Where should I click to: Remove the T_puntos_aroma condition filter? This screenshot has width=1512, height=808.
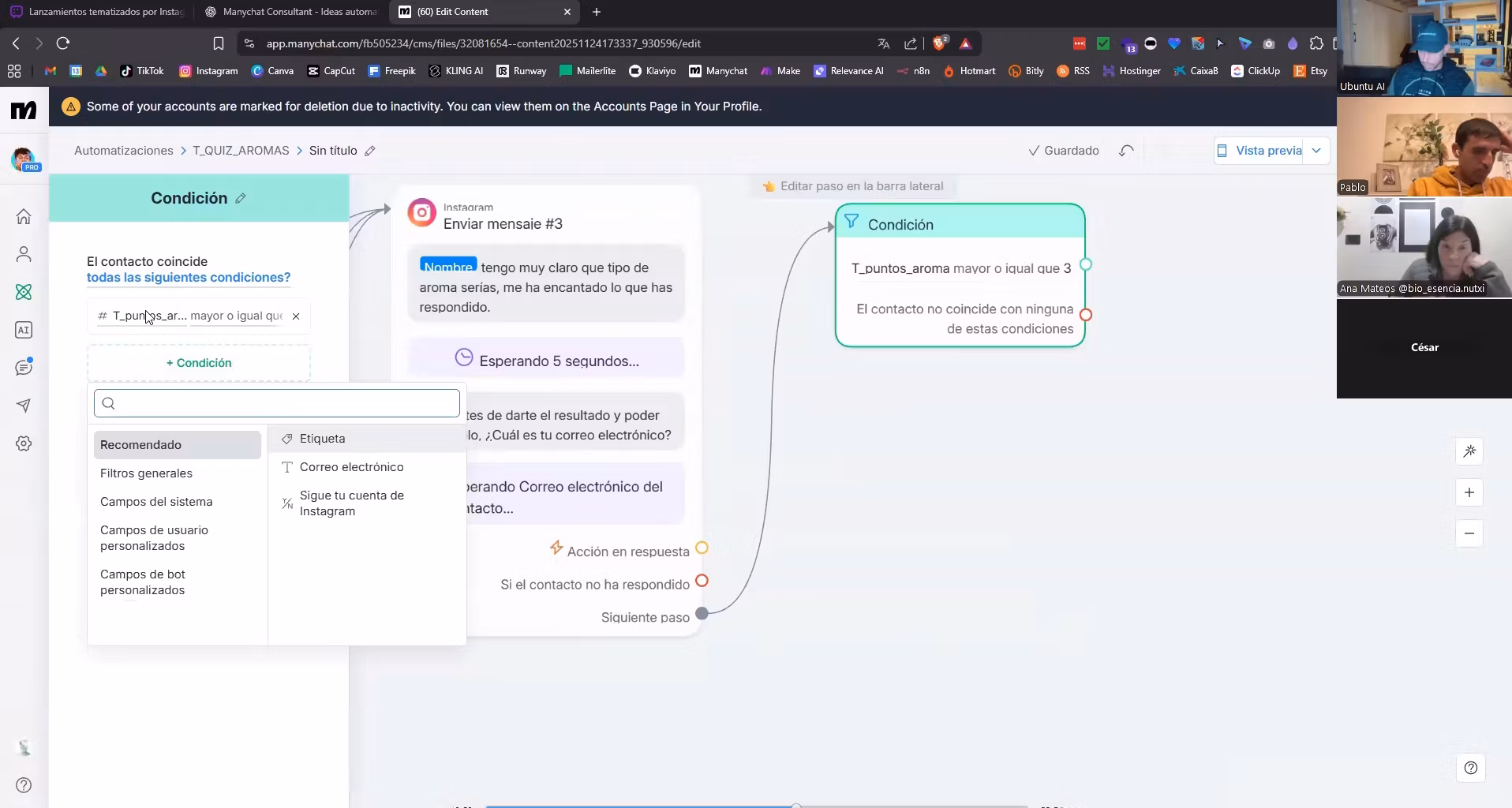click(x=296, y=316)
